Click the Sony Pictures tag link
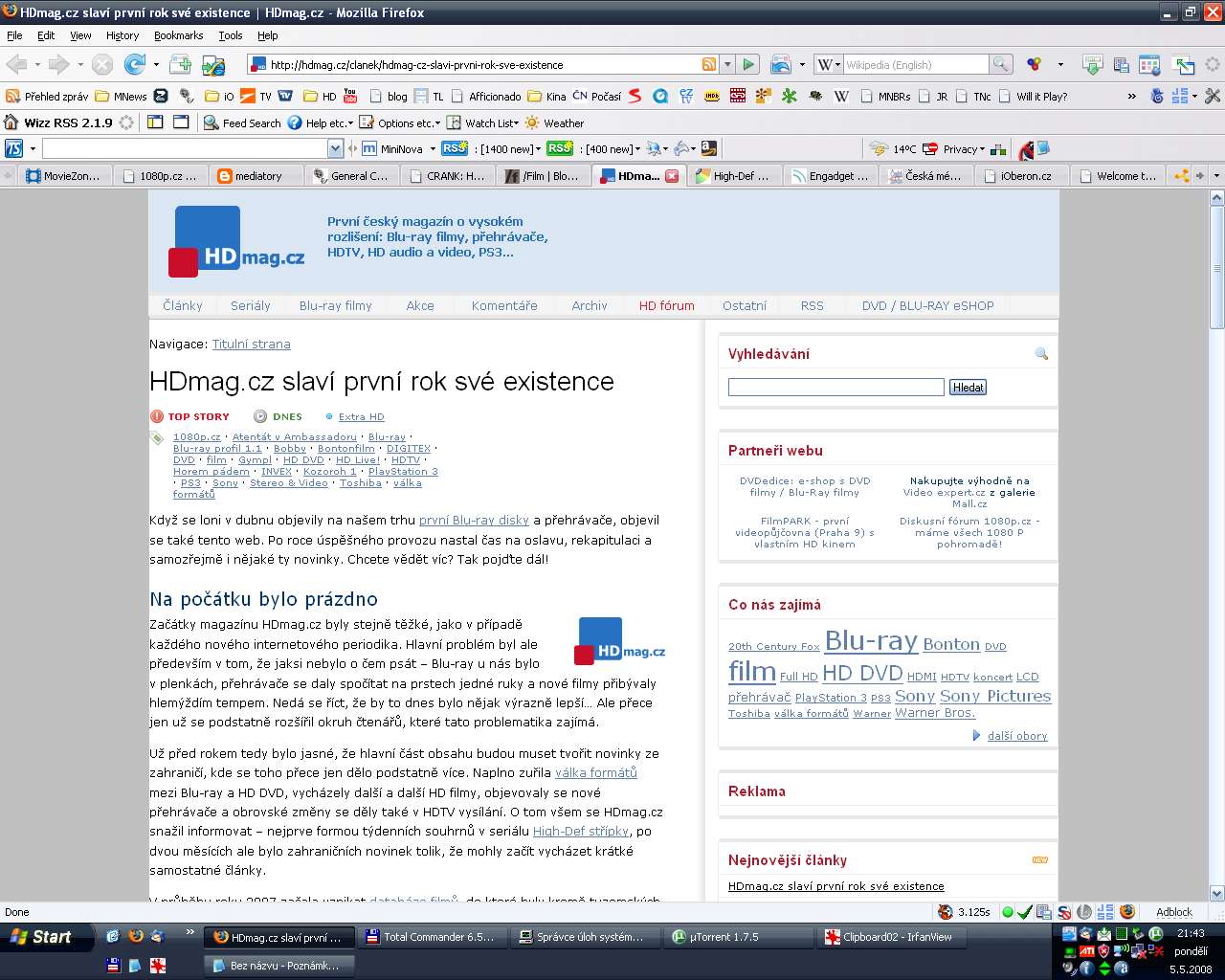Viewport: 1225px width, 980px height. click(x=995, y=696)
